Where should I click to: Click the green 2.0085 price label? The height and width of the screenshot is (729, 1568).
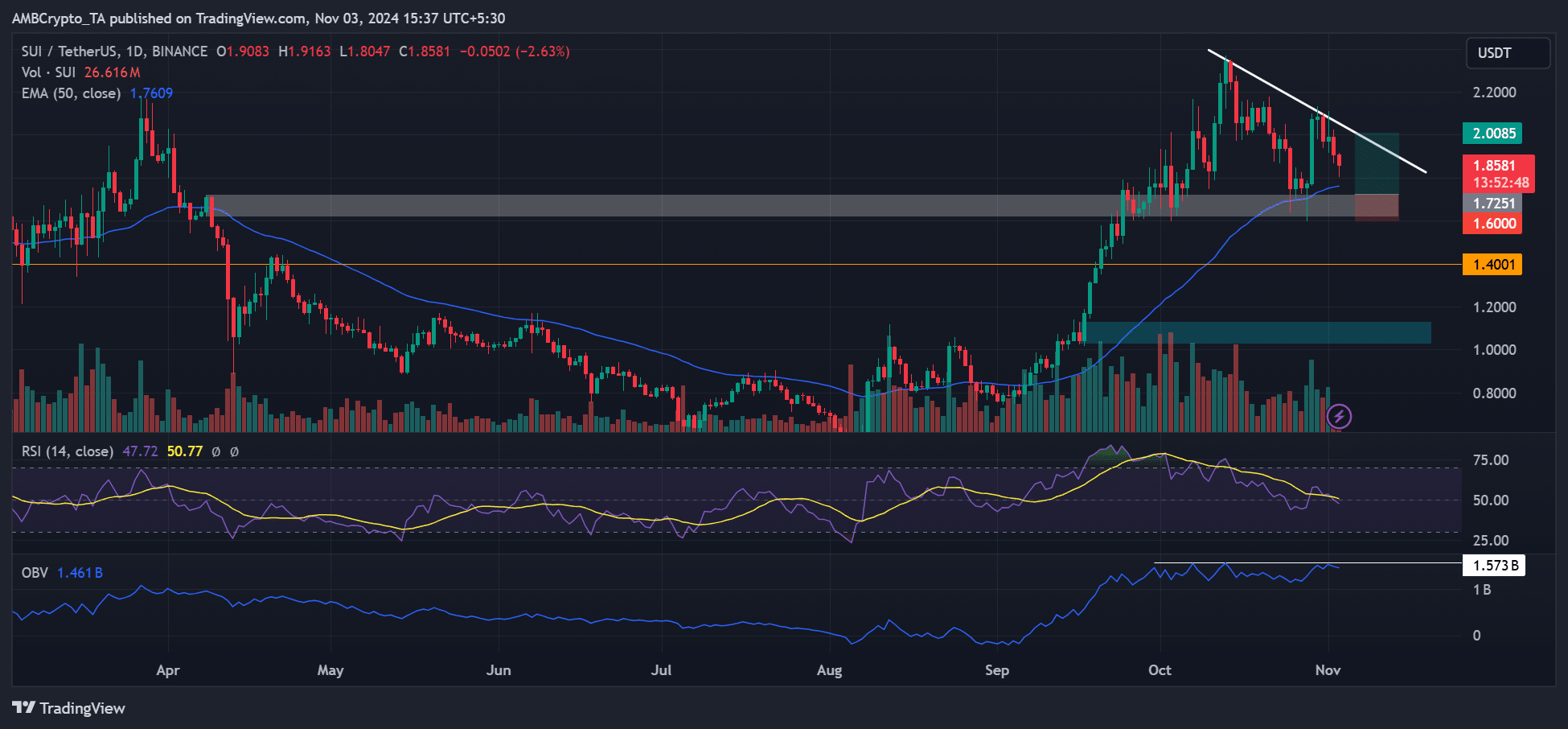click(x=1492, y=134)
